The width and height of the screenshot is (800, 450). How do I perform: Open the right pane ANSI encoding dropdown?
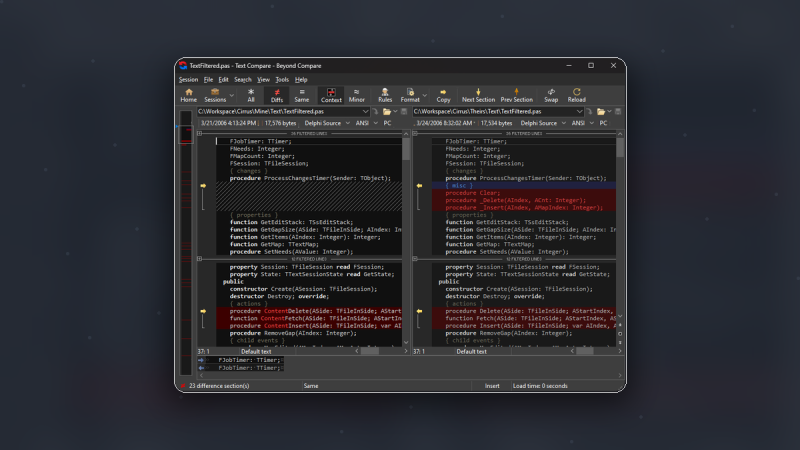pos(582,123)
